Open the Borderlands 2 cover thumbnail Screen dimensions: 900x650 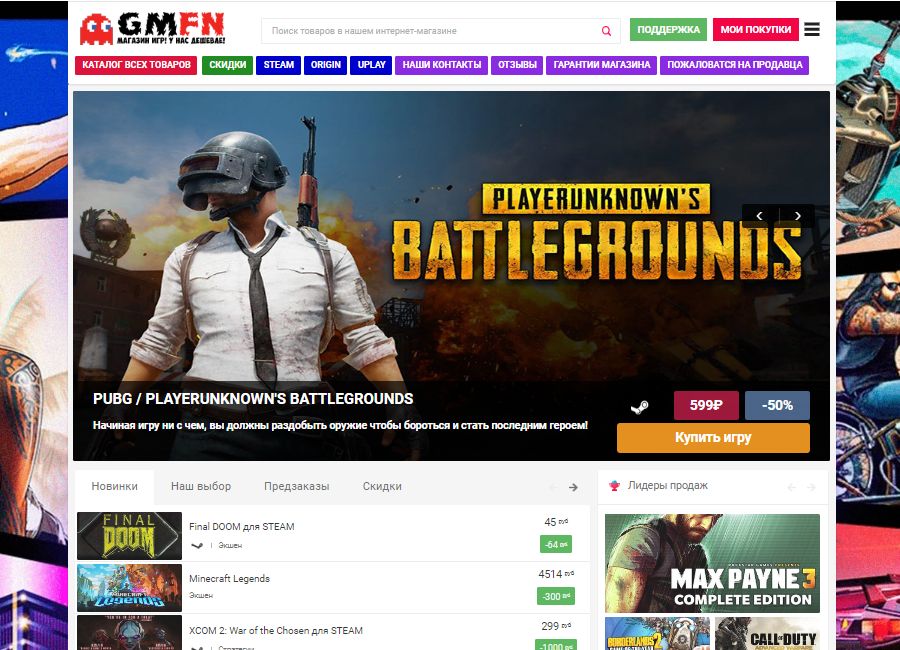(657, 633)
